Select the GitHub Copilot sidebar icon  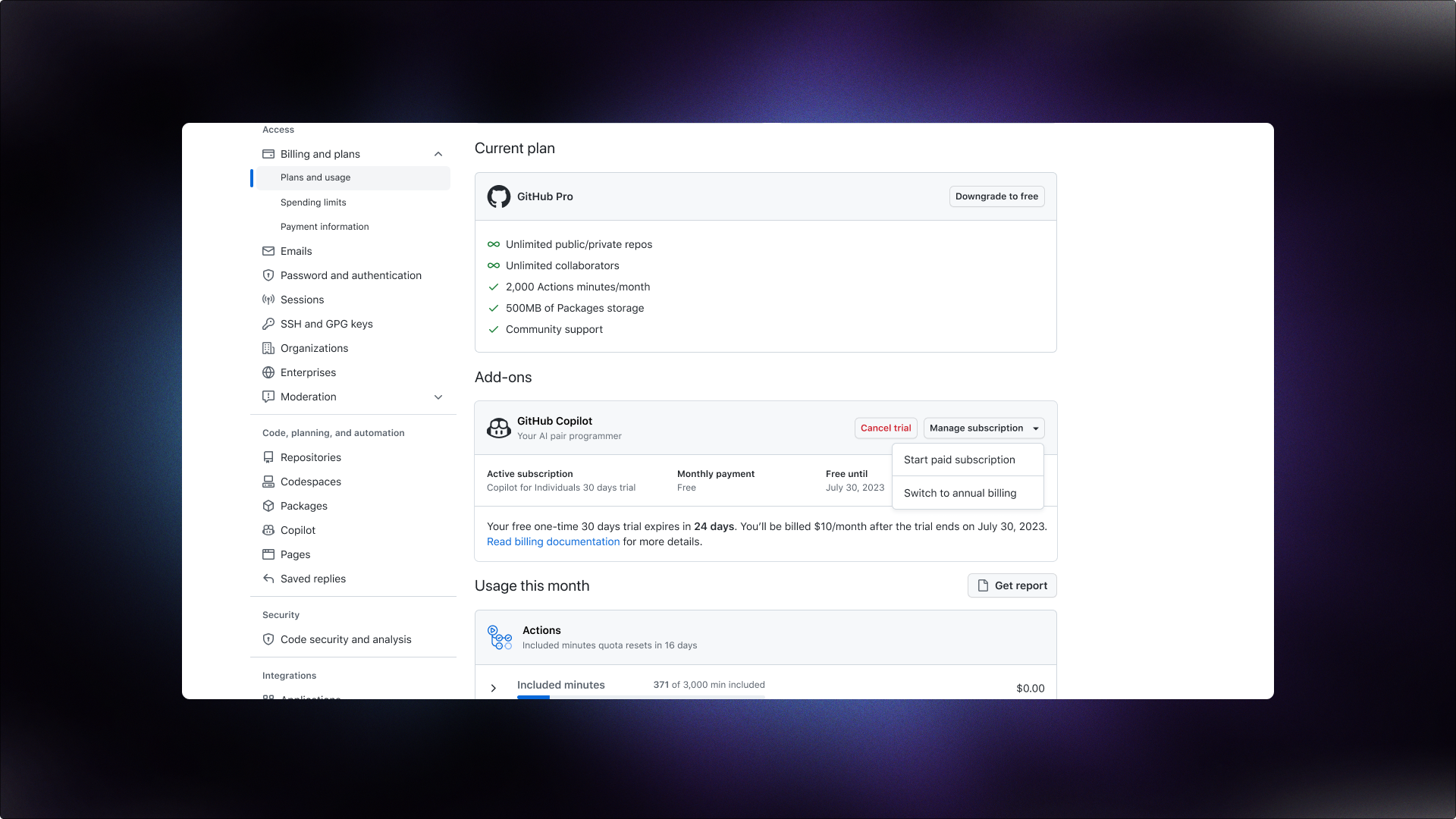268,529
